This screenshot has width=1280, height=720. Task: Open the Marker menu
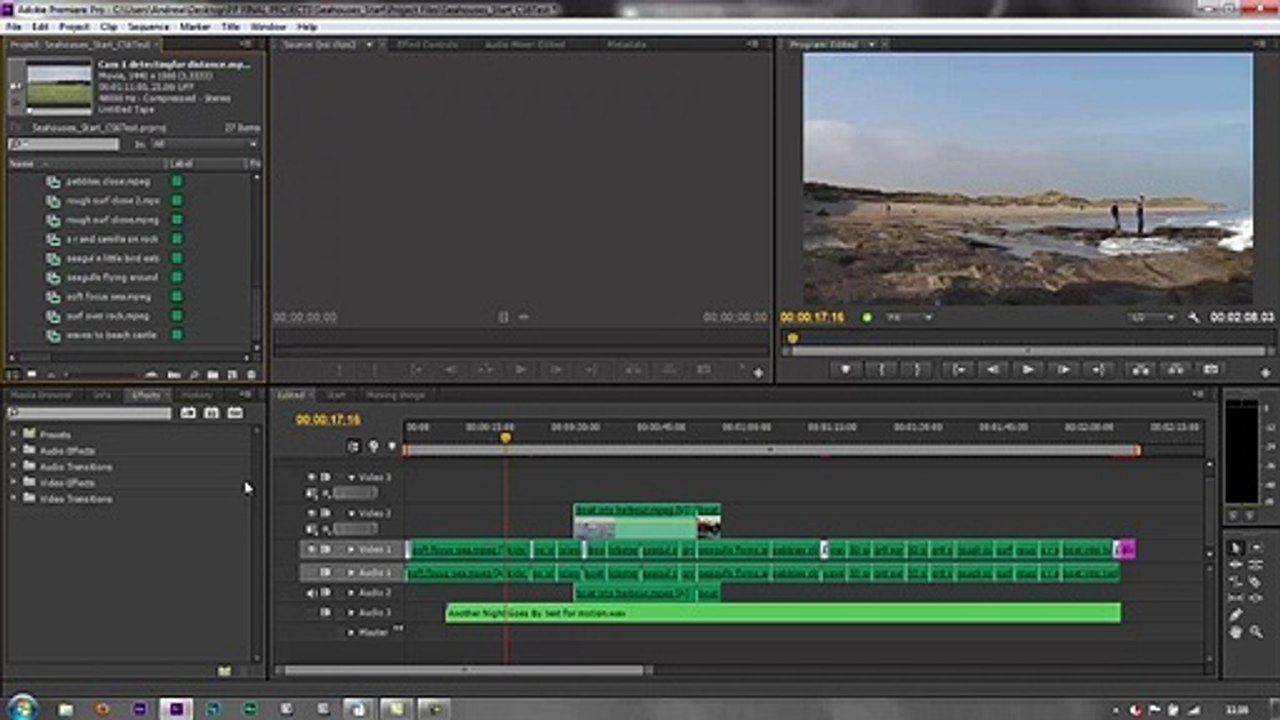(195, 27)
